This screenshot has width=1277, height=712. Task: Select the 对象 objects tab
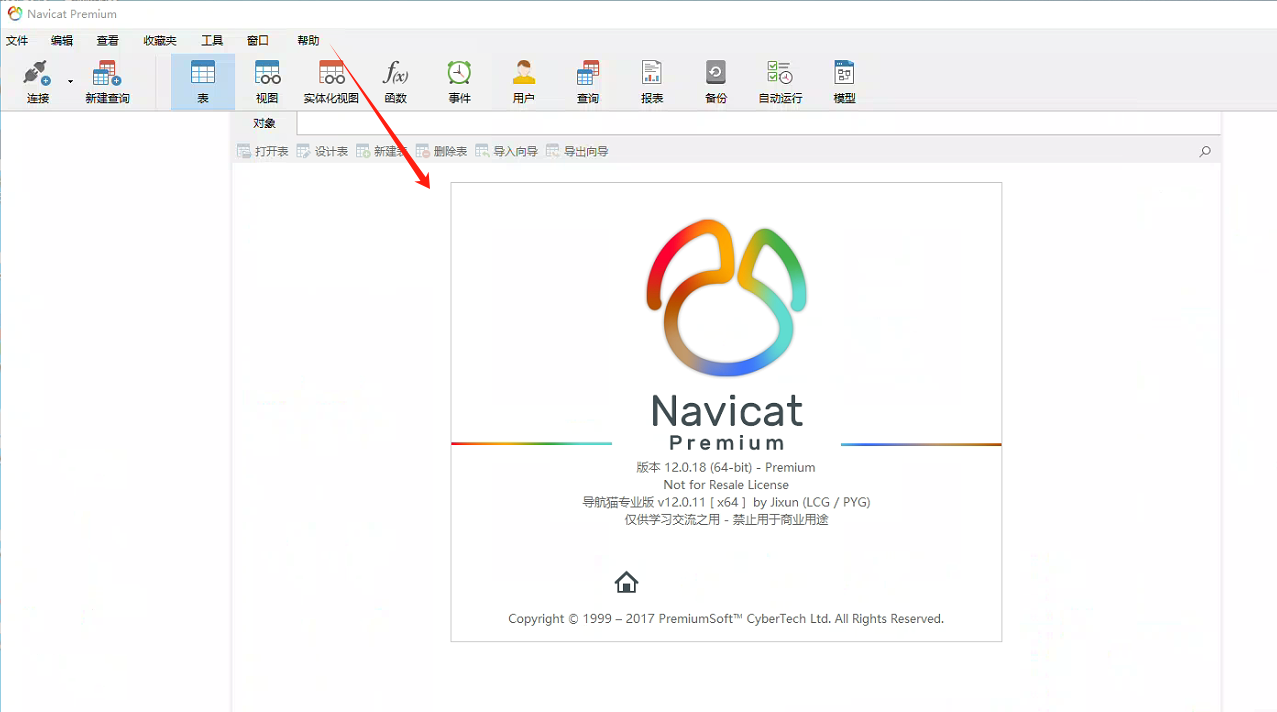point(264,123)
